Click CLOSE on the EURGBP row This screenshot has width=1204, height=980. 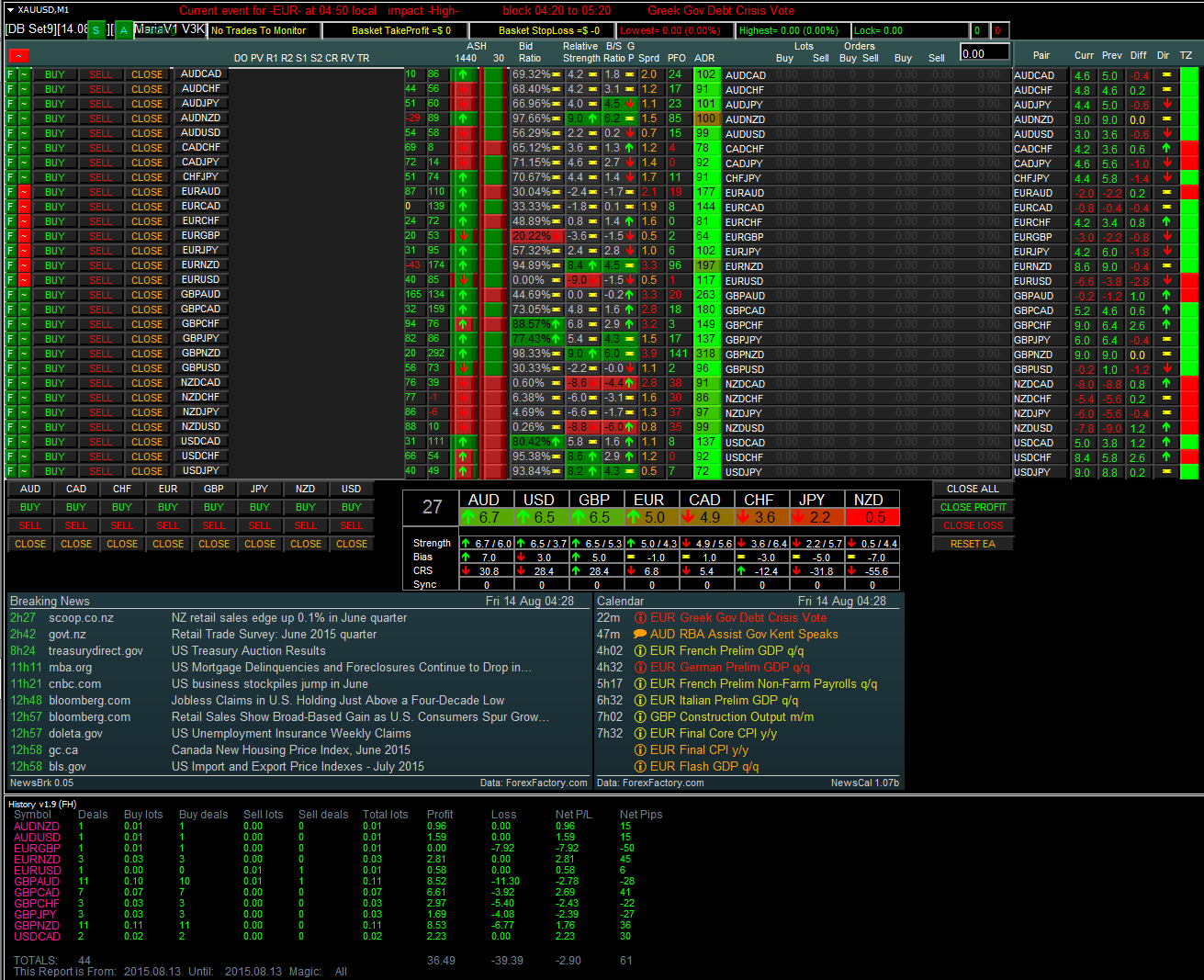point(147,236)
